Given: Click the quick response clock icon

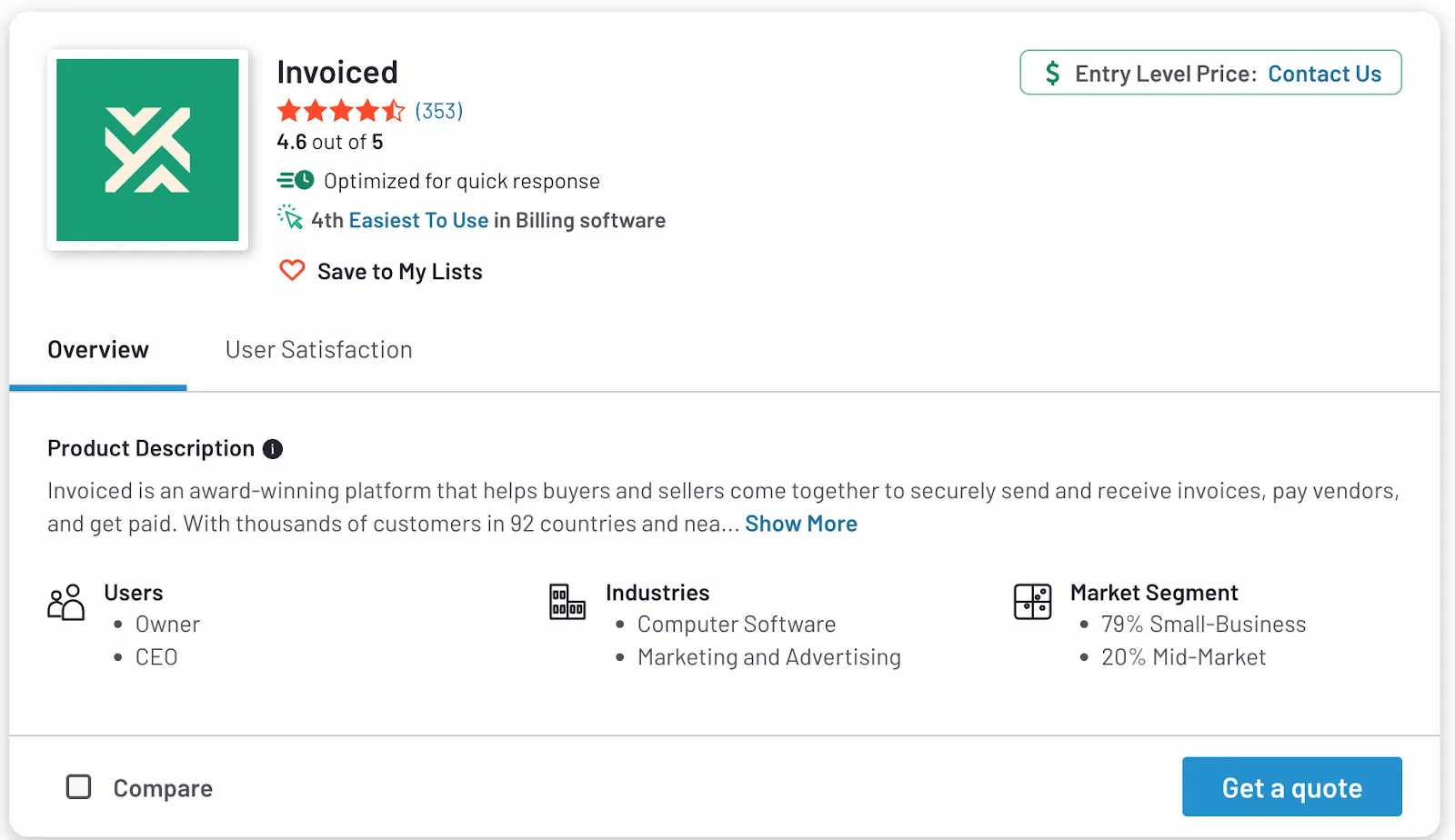Looking at the screenshot, I should click(294, 180).
